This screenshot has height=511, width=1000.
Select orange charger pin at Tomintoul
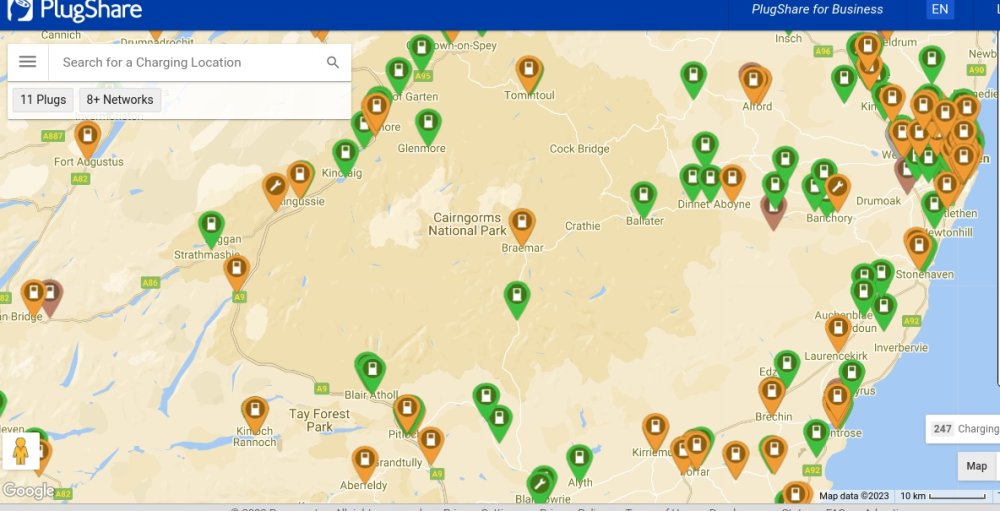[529, 72]
